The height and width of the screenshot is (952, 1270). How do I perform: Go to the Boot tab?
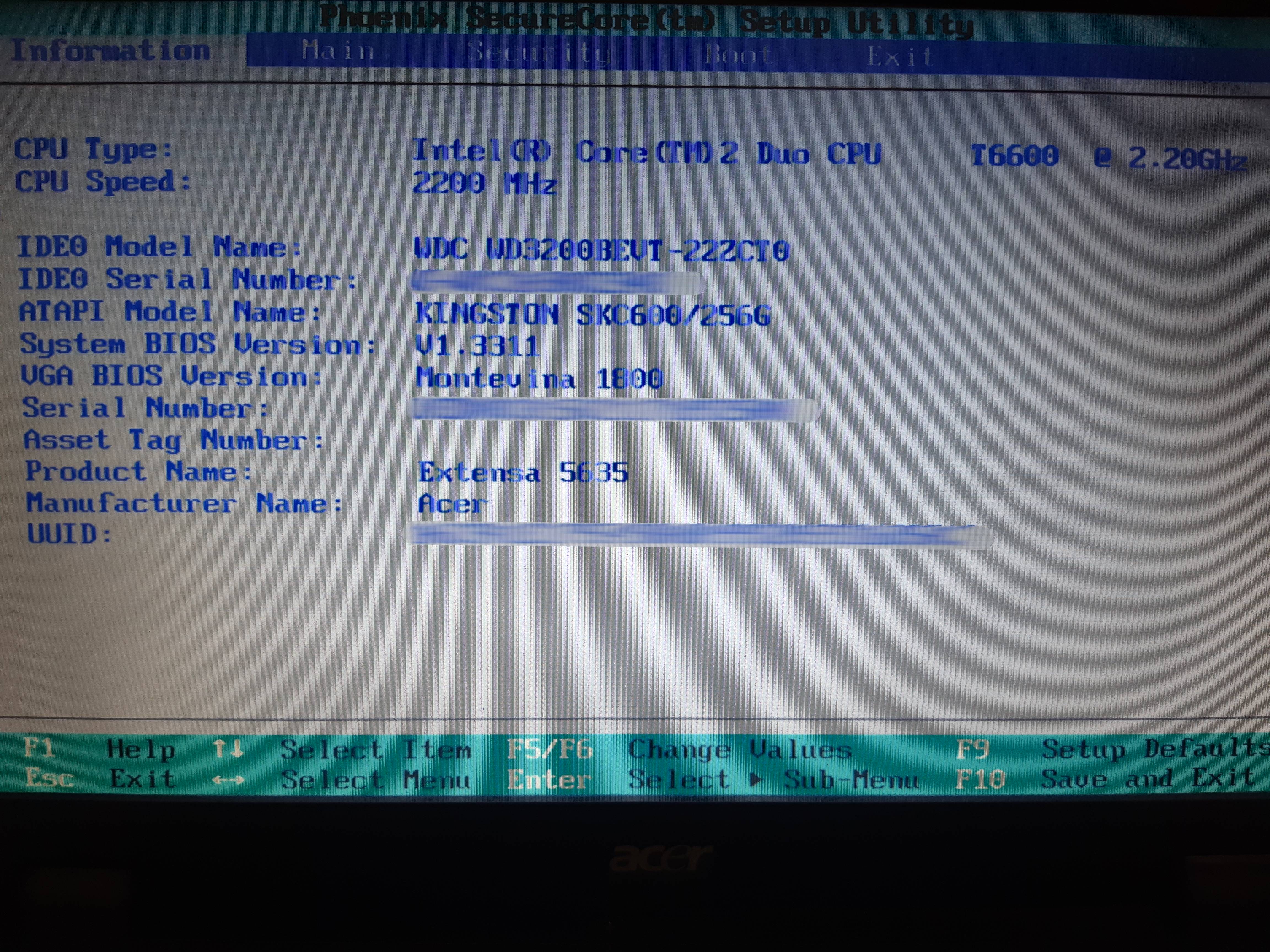(738, 55)
